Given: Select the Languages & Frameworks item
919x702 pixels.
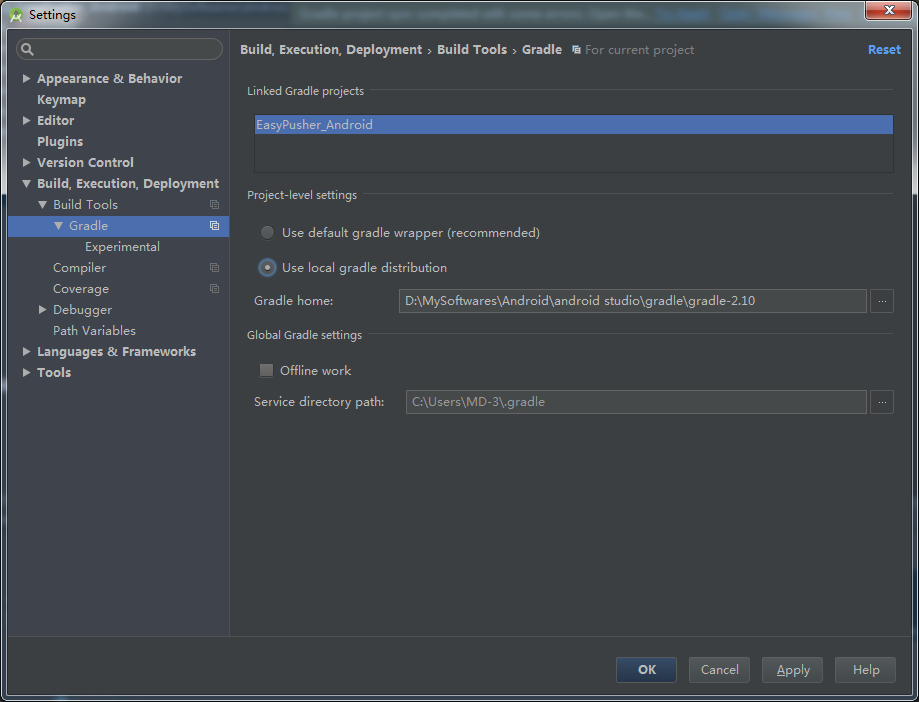Looking at the screenshot, I should 116,352.
